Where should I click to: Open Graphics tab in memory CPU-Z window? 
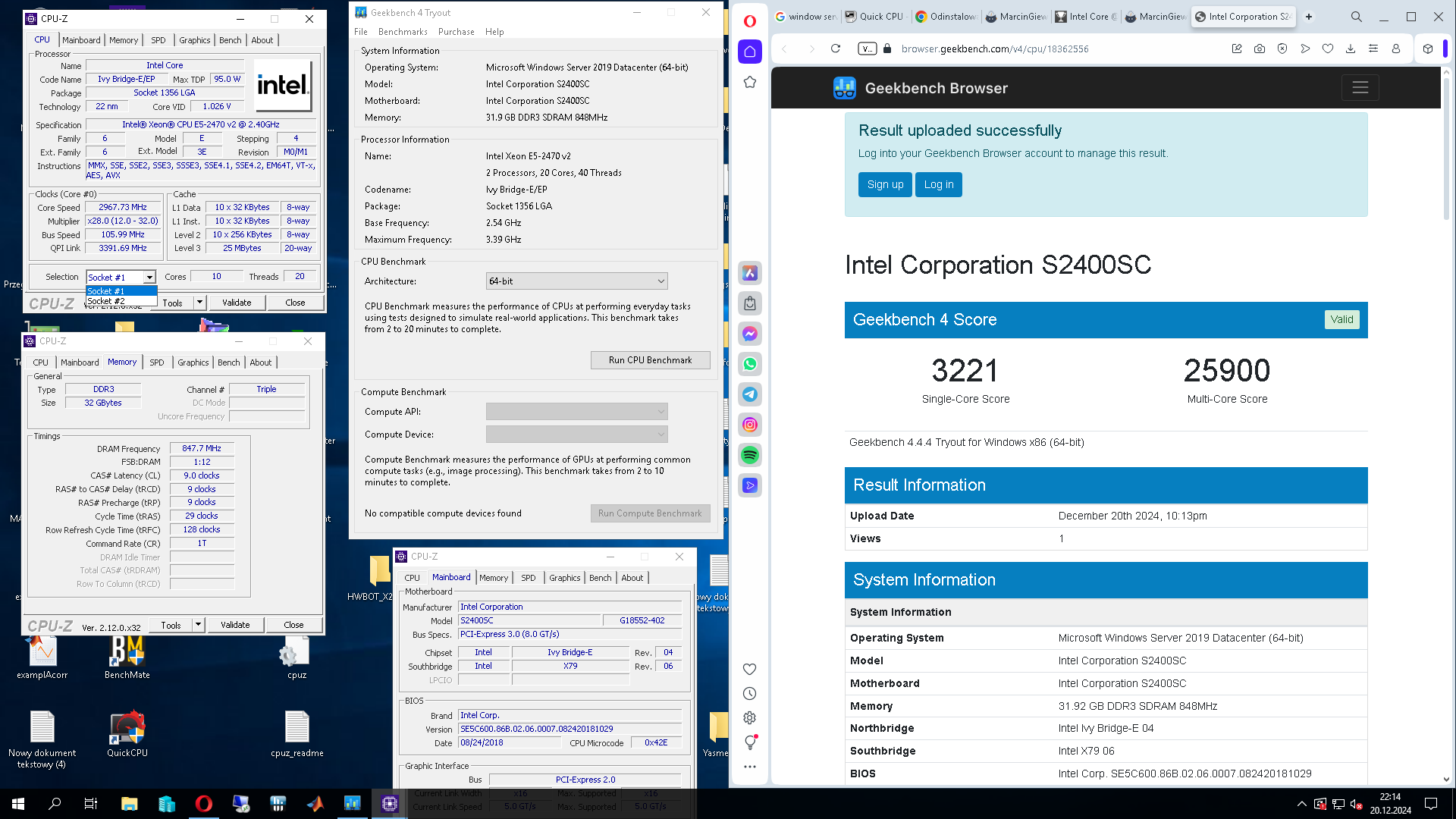pos(193,362)
